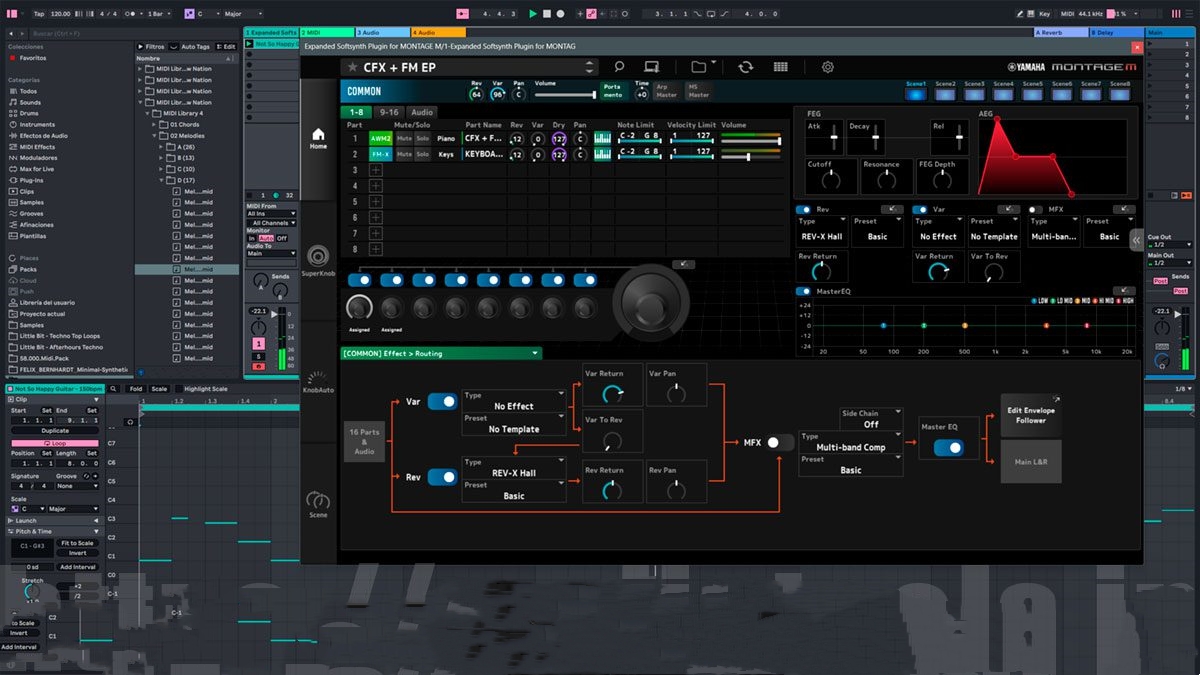Click Ableton record button in transport
1200x675 pixels.
coord(560,14)
